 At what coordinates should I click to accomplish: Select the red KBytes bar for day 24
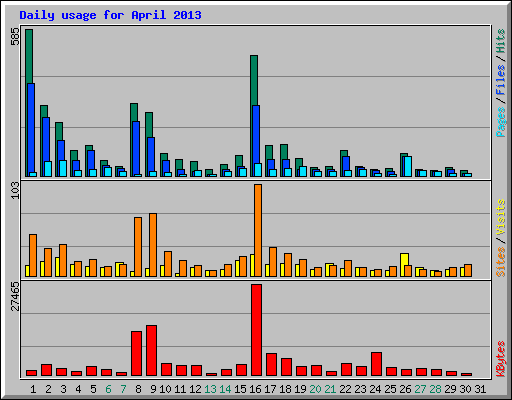[x=376, y=364]
